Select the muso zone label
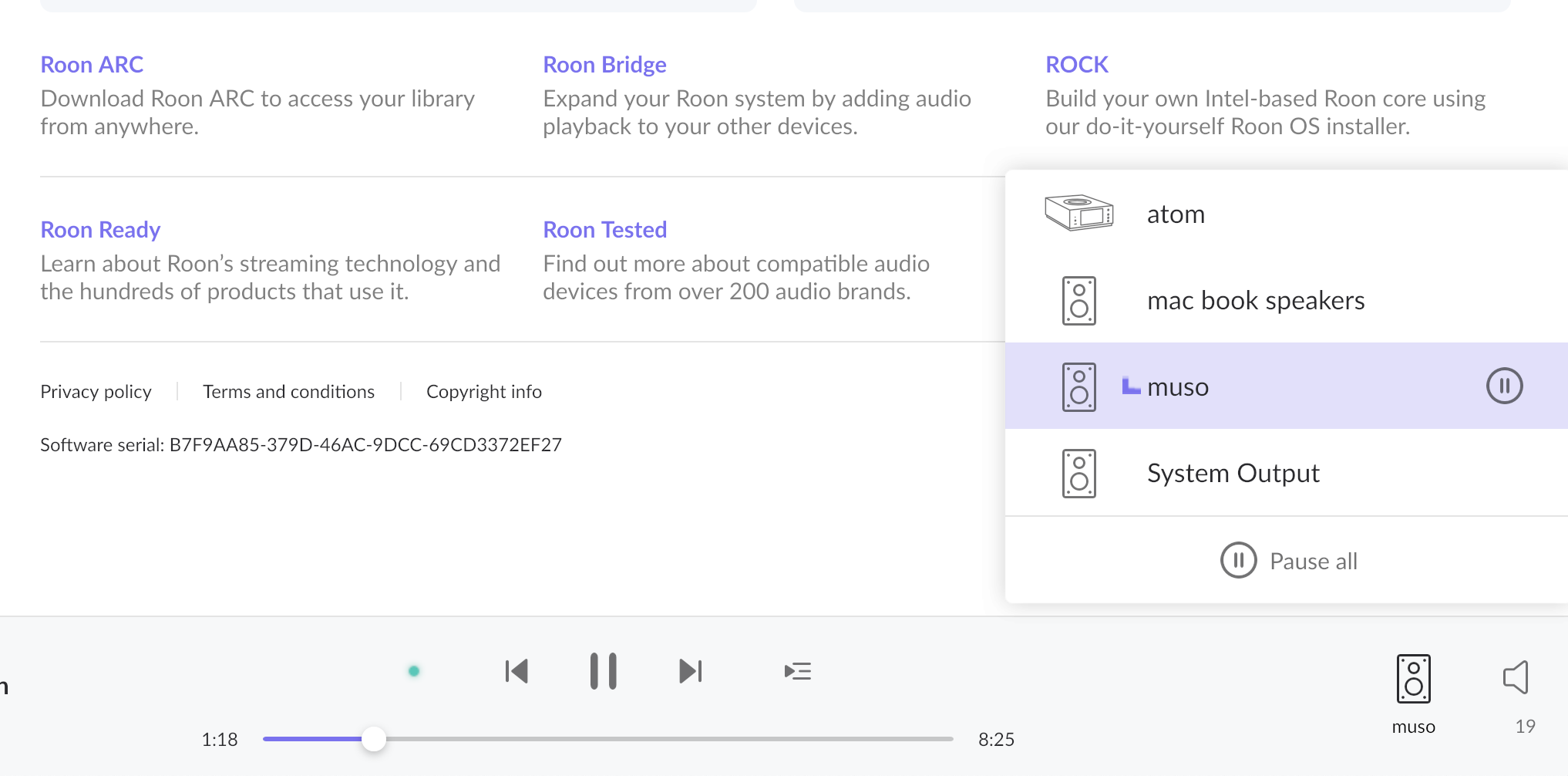 (x=1178, y=386)
